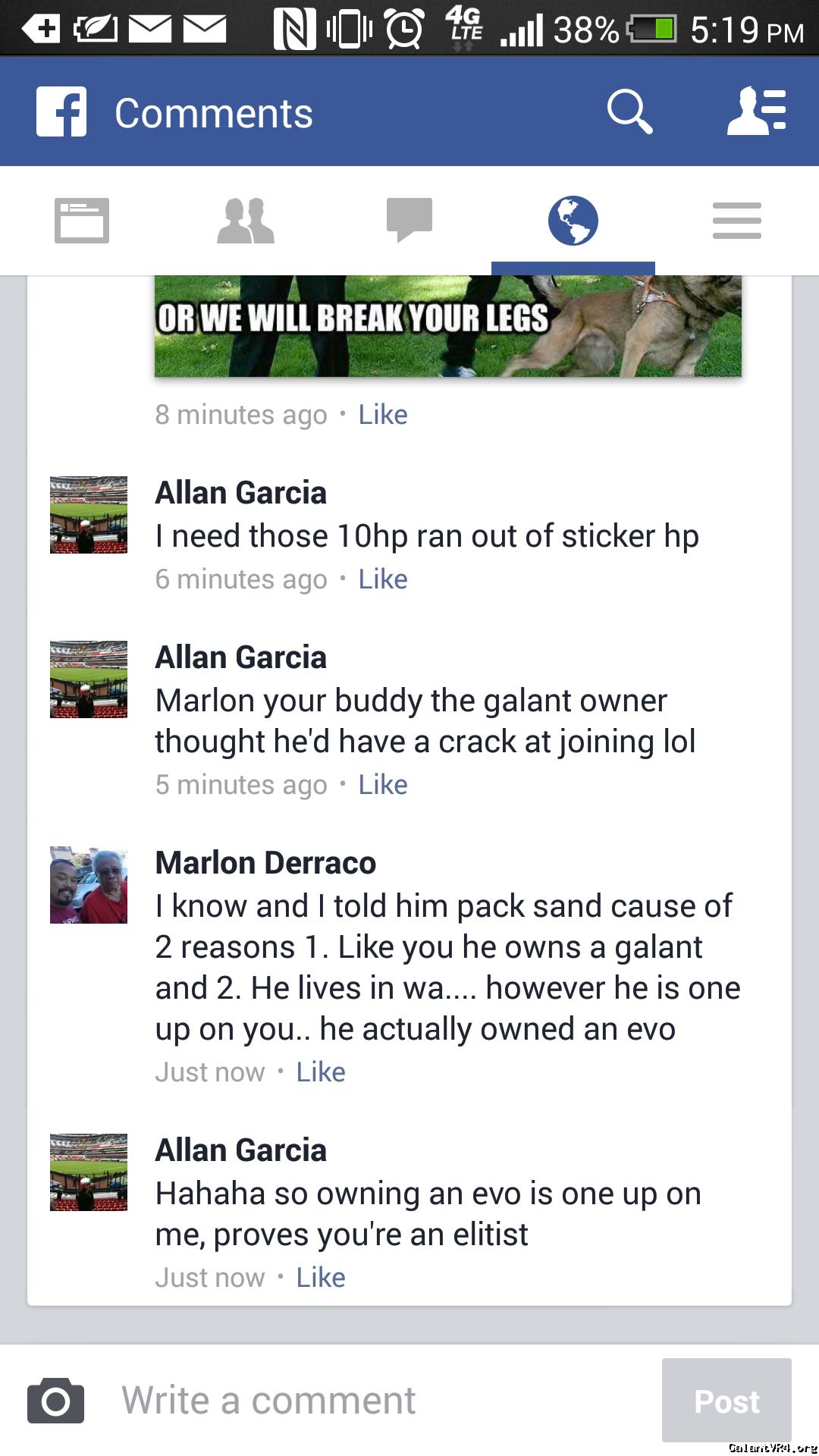Like Allan's elitist comment

321,1278
